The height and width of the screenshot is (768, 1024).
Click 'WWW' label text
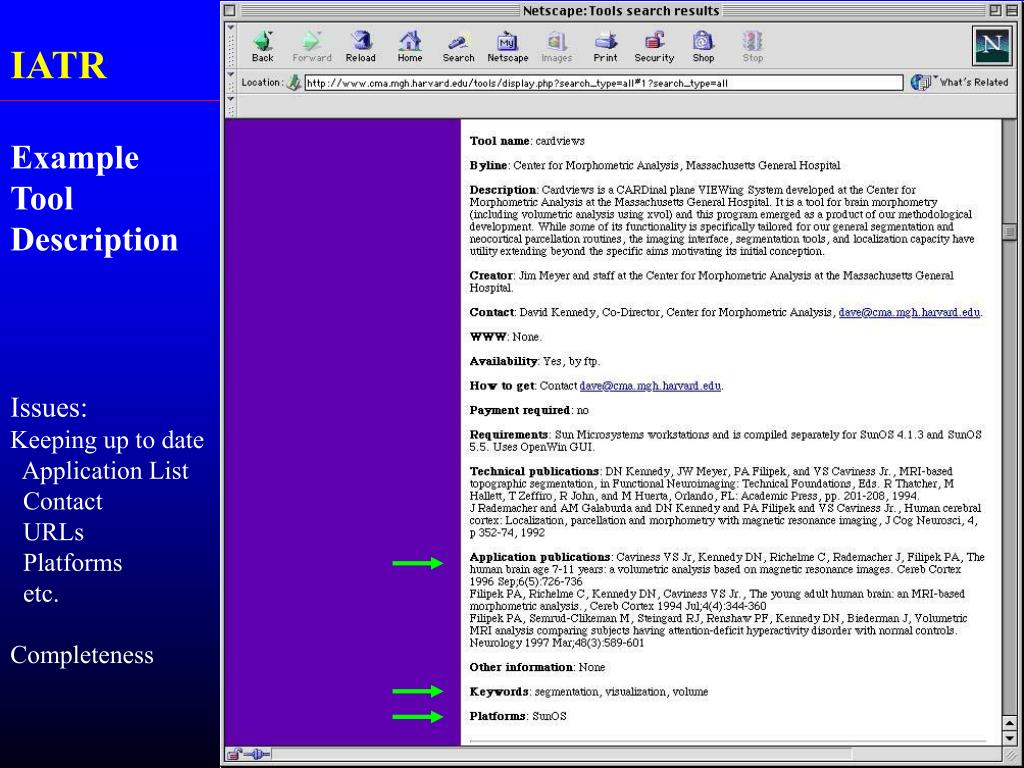[488, 337]
